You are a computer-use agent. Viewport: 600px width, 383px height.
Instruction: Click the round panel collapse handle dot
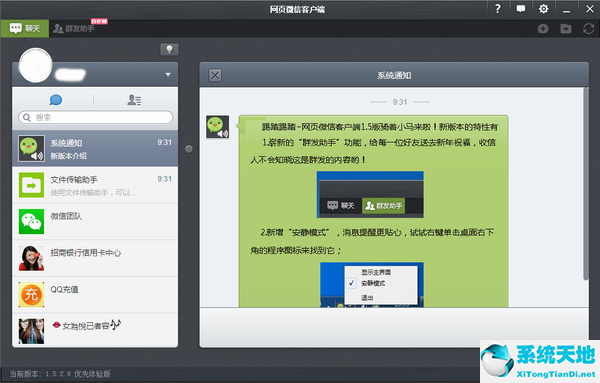(189, 149)
